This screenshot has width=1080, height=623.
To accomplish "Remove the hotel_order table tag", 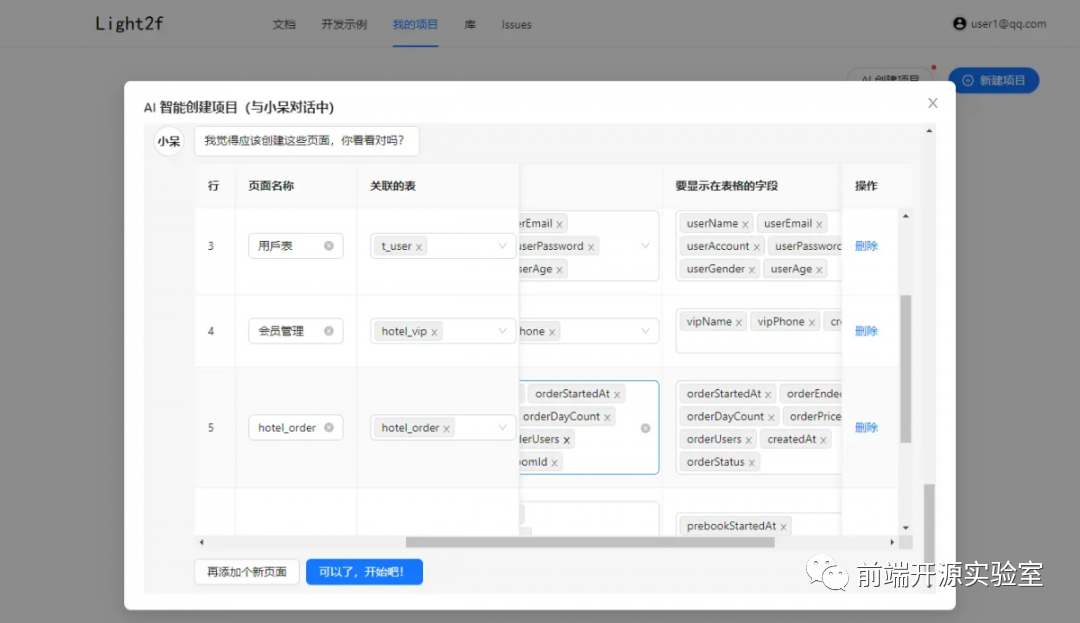I will [445, 427].
